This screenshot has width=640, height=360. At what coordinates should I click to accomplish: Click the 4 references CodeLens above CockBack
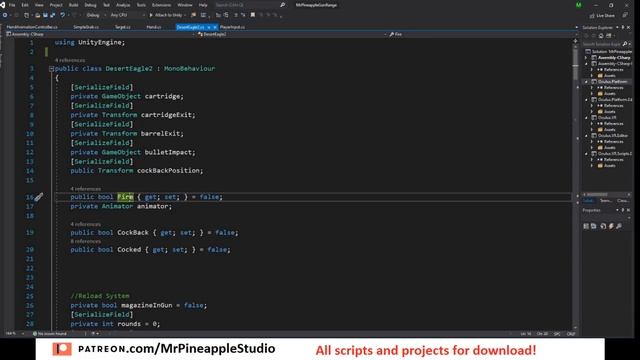pyautogui.click(x=85, y=224)
